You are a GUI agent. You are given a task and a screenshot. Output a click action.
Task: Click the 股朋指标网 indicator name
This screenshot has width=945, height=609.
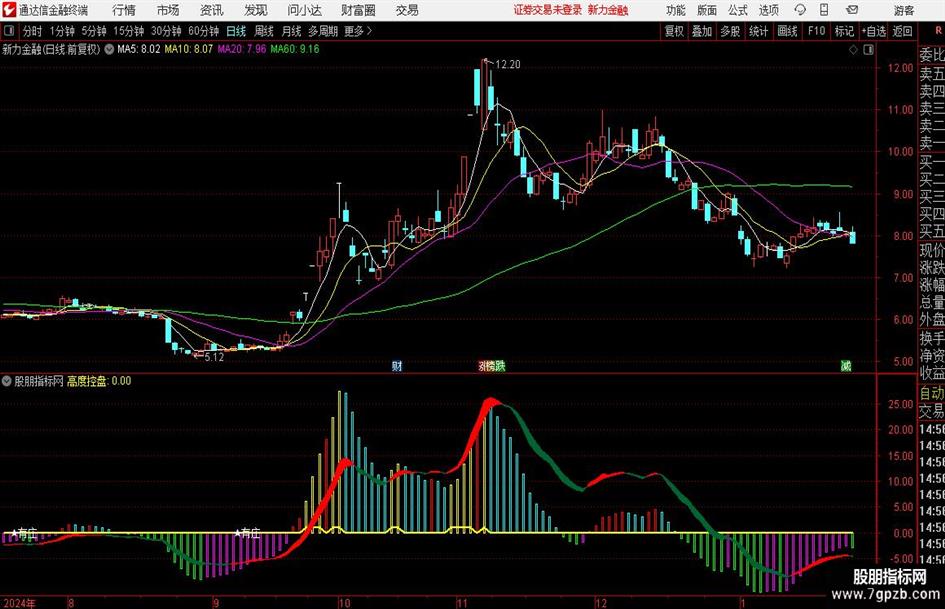[x=39, y=381]
